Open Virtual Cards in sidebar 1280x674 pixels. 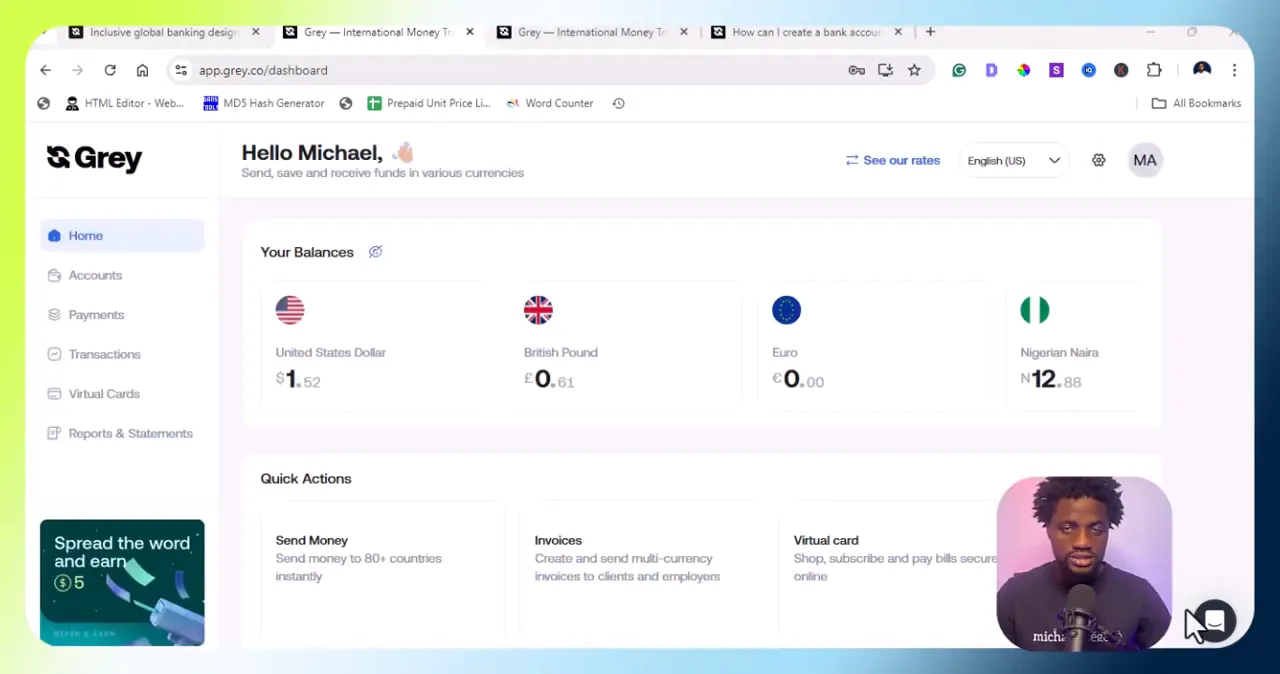point(104,394)
